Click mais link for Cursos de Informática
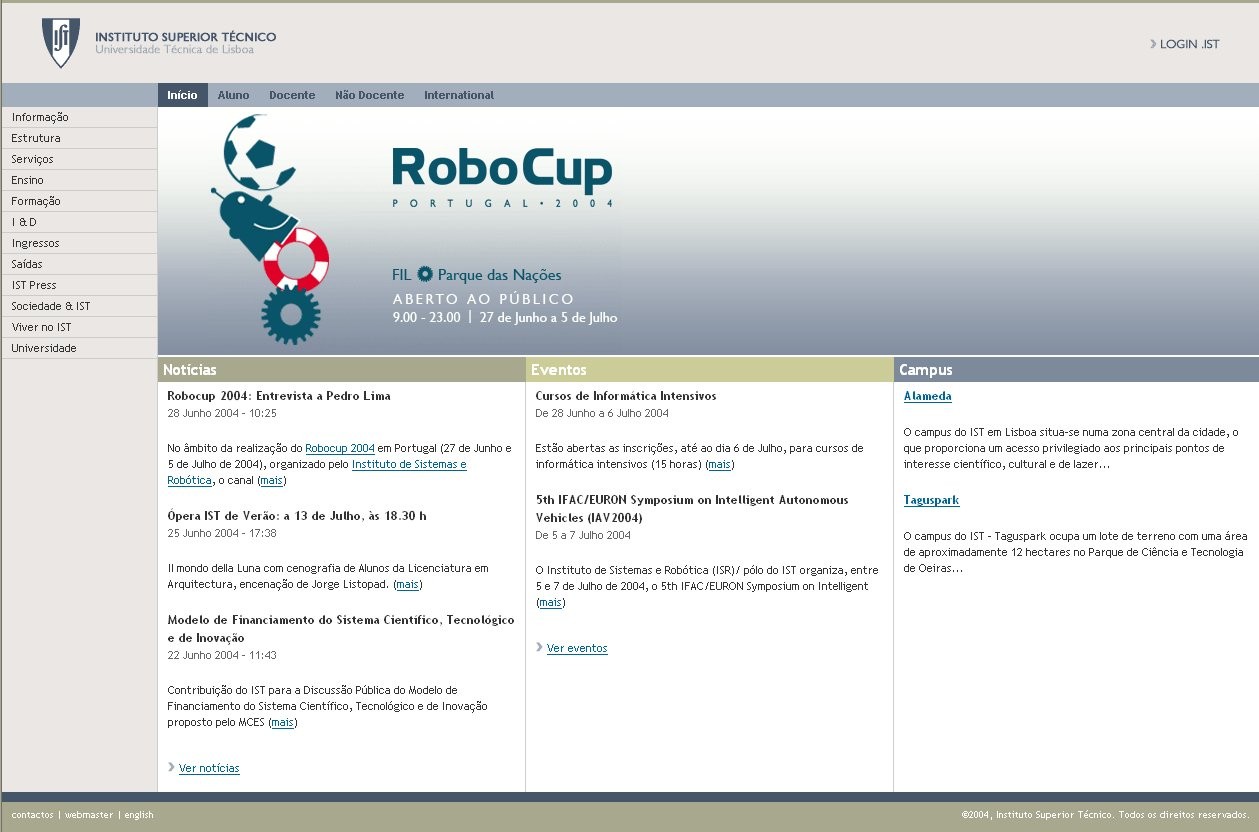The width and height of the screenshot is (1259, 832). [720, 464]
